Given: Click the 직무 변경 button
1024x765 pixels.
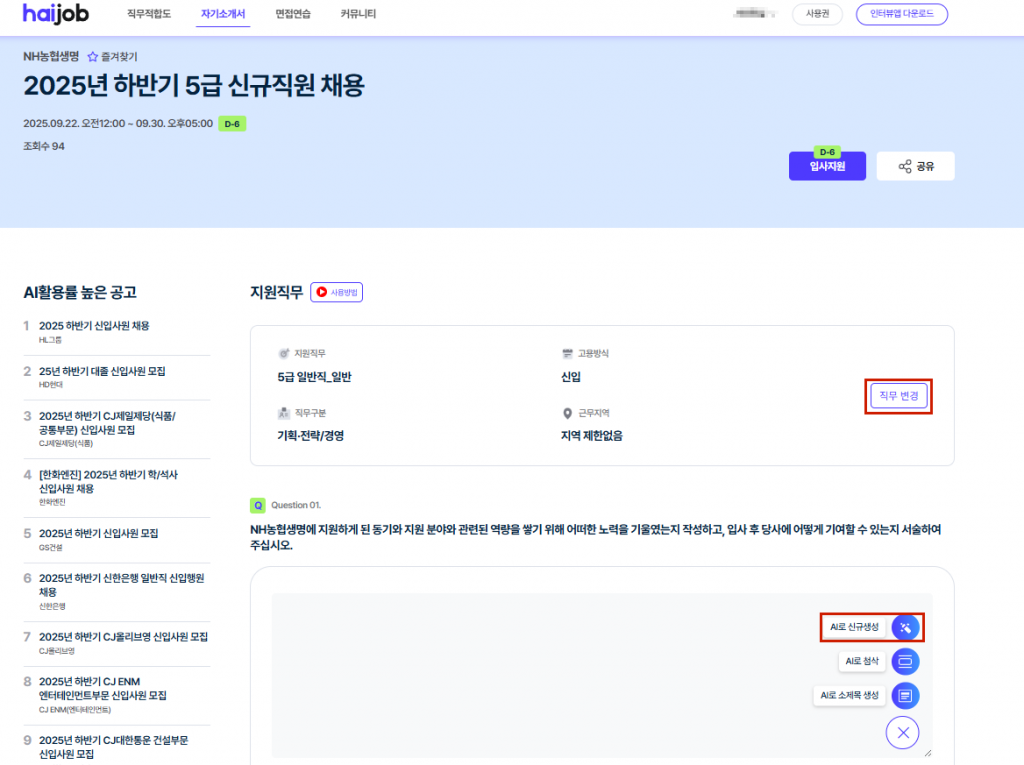Looking at the screenshot, I should tap(900, 396).
